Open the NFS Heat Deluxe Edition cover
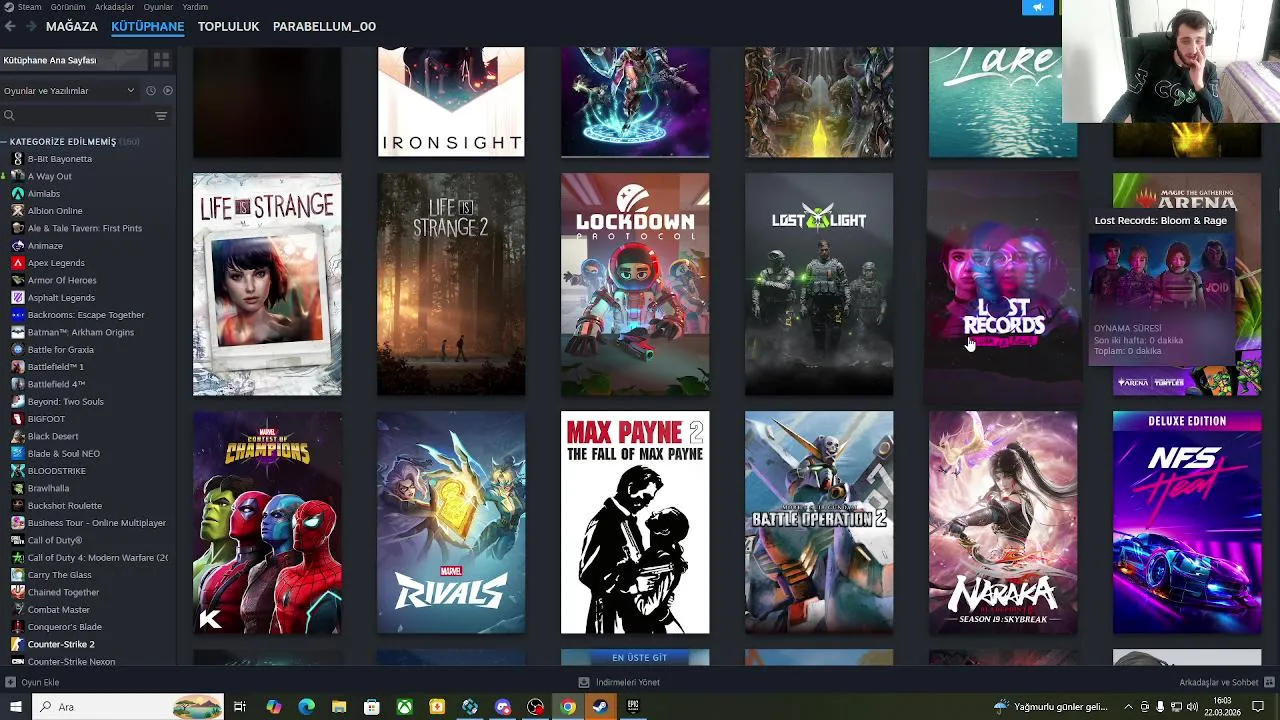The width and height of the screenshot is (1280, 720). (1187, 522)
